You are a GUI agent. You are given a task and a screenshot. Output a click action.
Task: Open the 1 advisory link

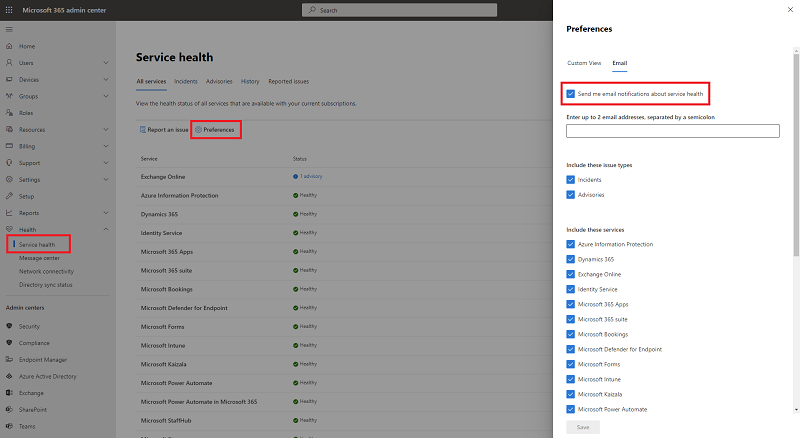311,177
